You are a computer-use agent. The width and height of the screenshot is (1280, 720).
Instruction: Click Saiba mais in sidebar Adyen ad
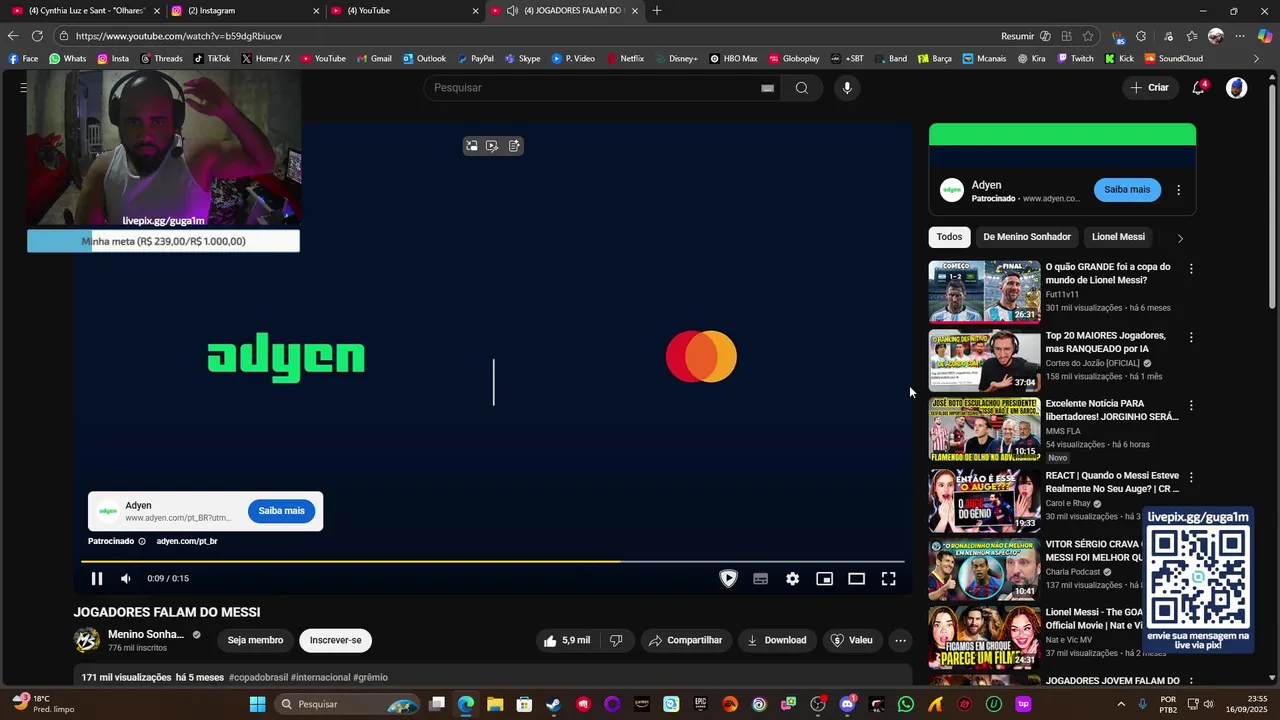(1127, 189)
